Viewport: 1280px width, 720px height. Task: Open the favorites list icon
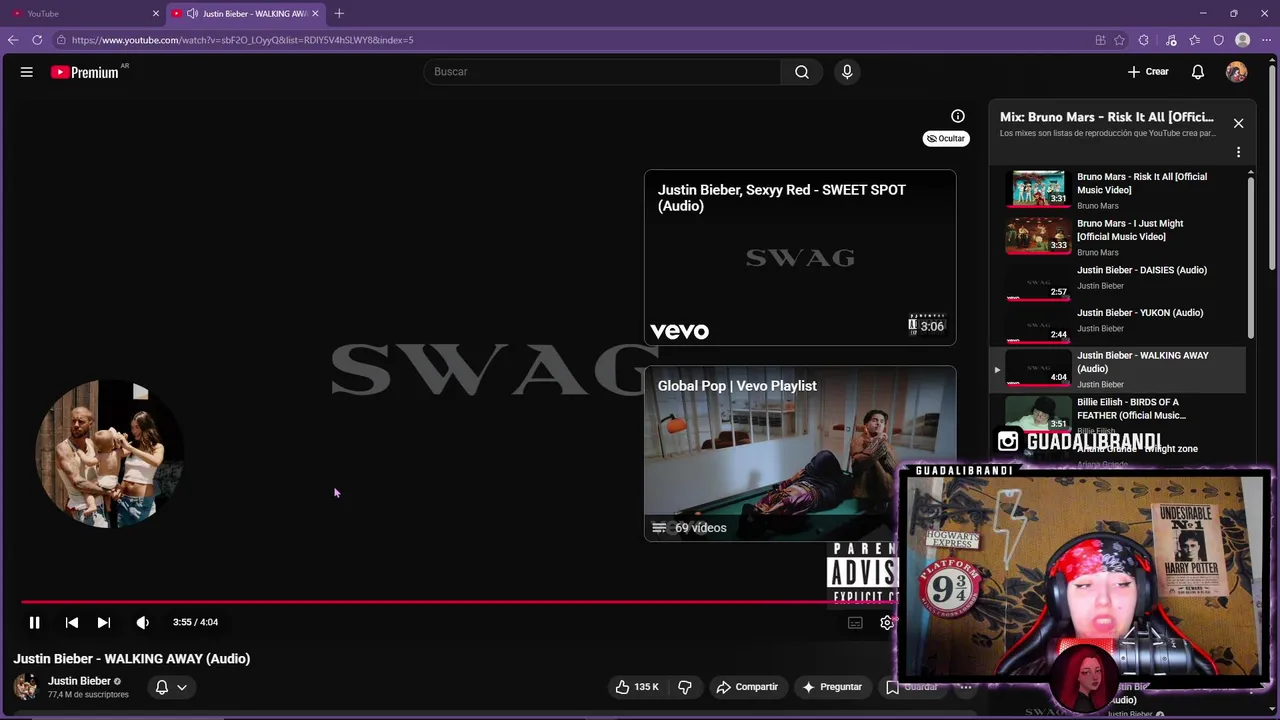click(1195, 40)
